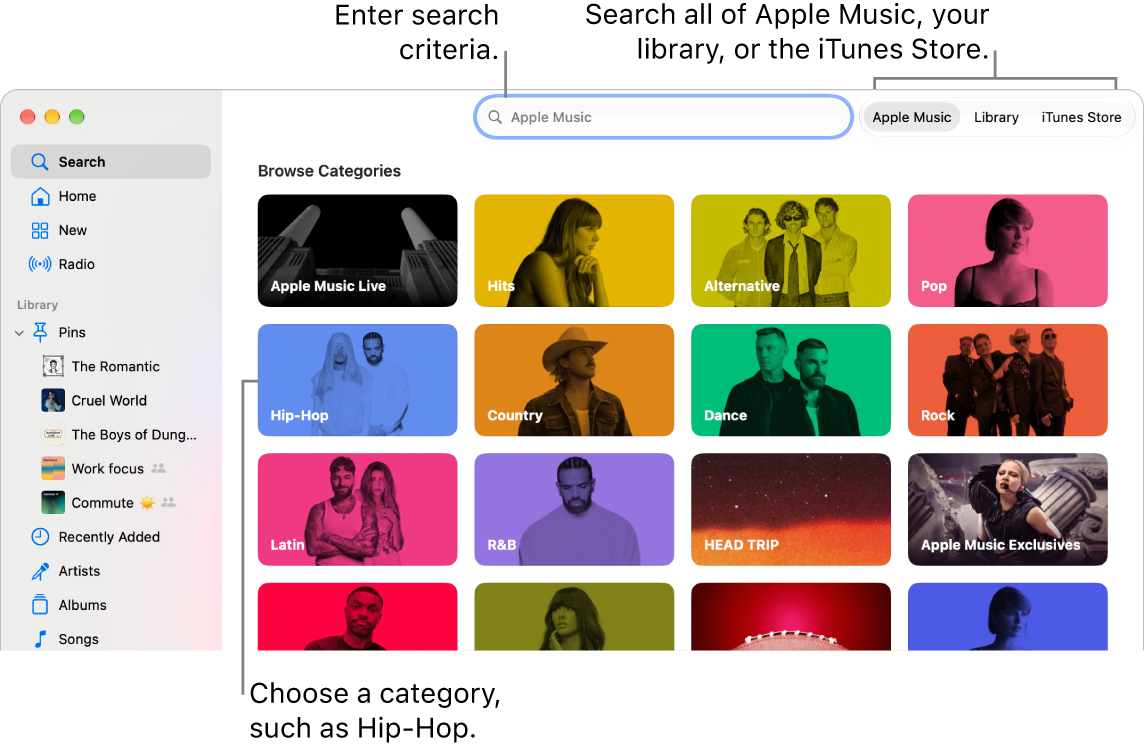
Task: Click the Albums stack icon
Action: [x=40, y=605]
